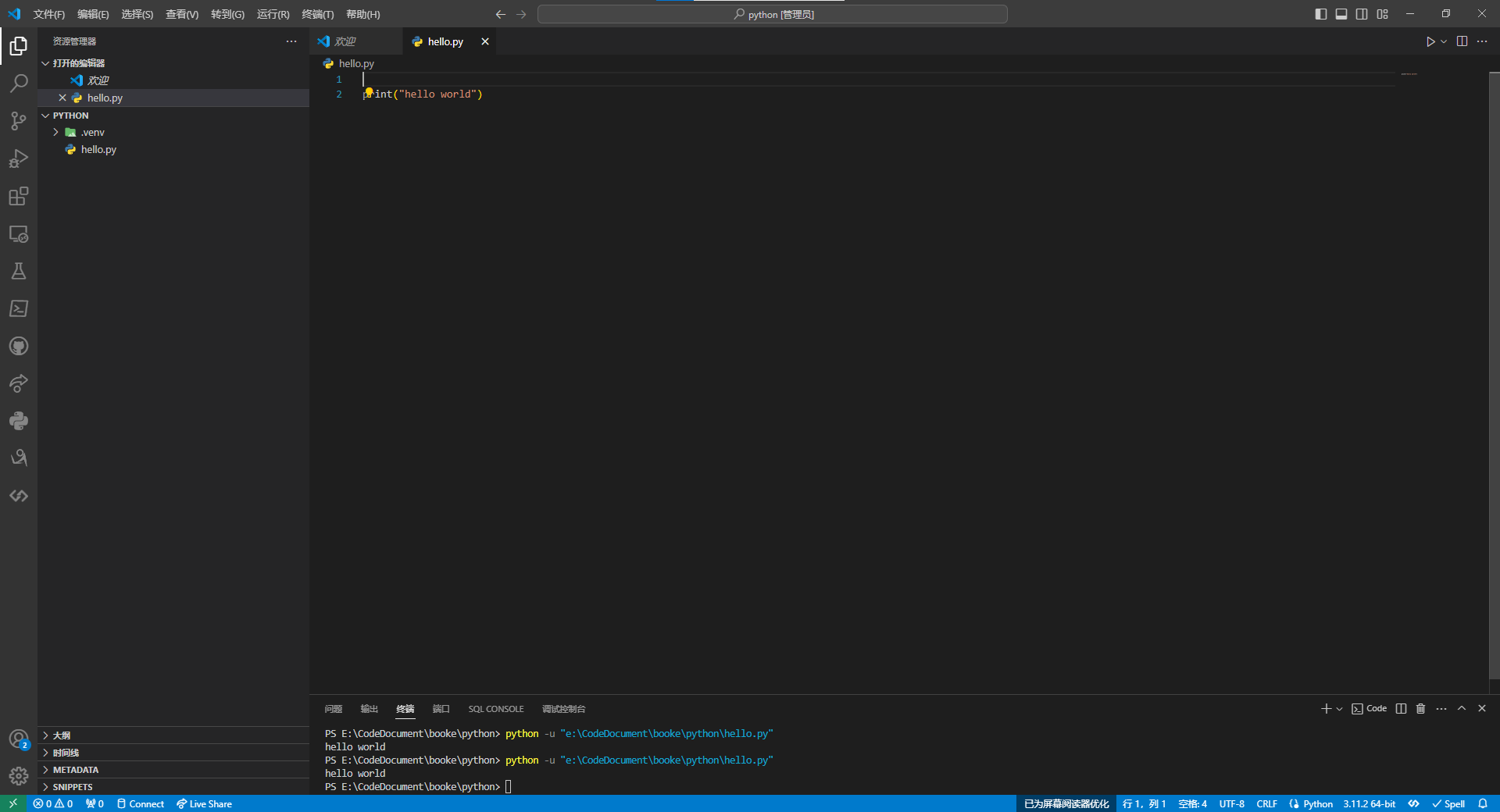Open the Live Share view in activity bar
This screenshot has width=1500, height=812.
tap(19, 383)
